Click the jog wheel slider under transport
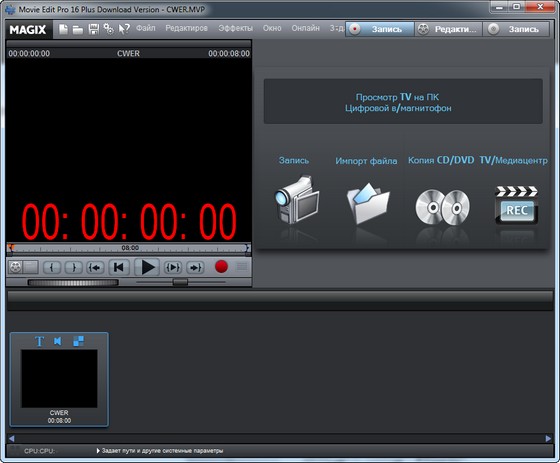Viewport: 560px width, 463px height. click(x=73, y=283)
